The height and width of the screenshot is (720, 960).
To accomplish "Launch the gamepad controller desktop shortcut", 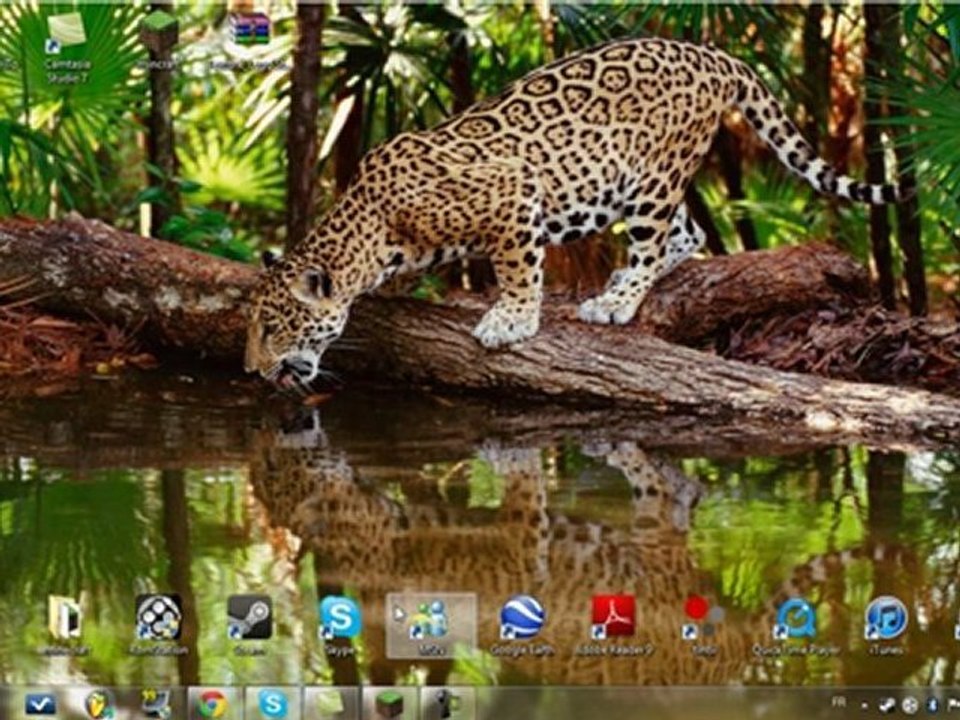I will tap(158, 624).
